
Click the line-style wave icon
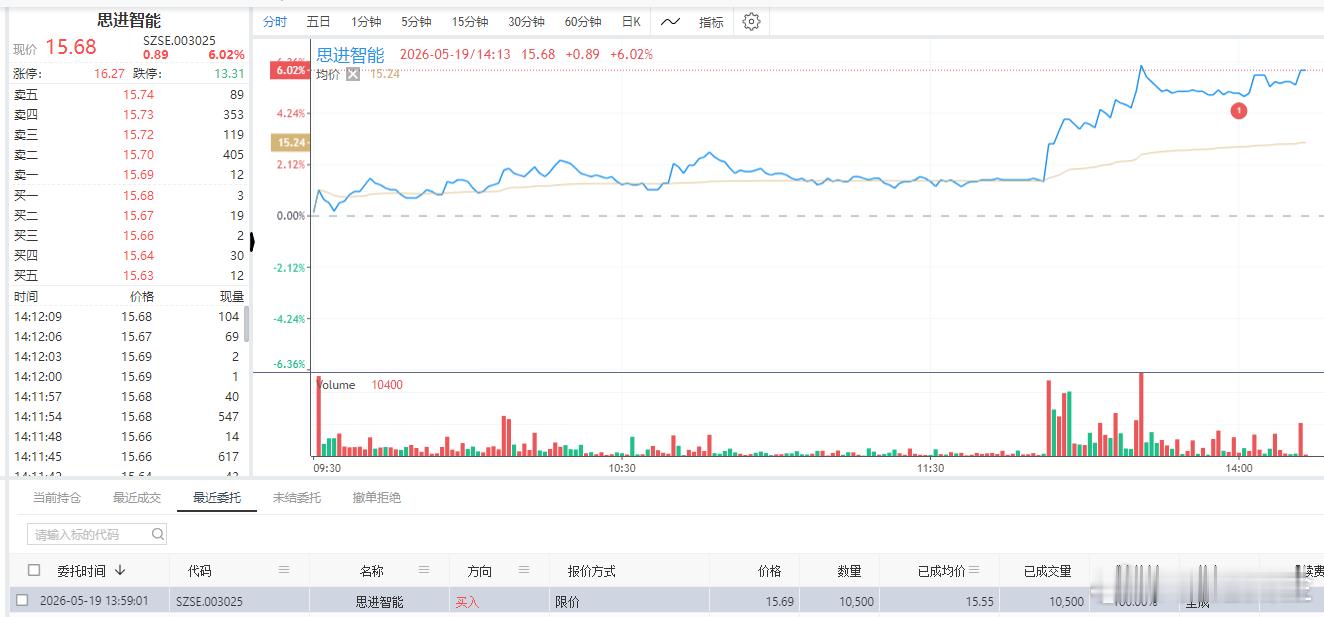pyautogui.click(x=670, y=21)
